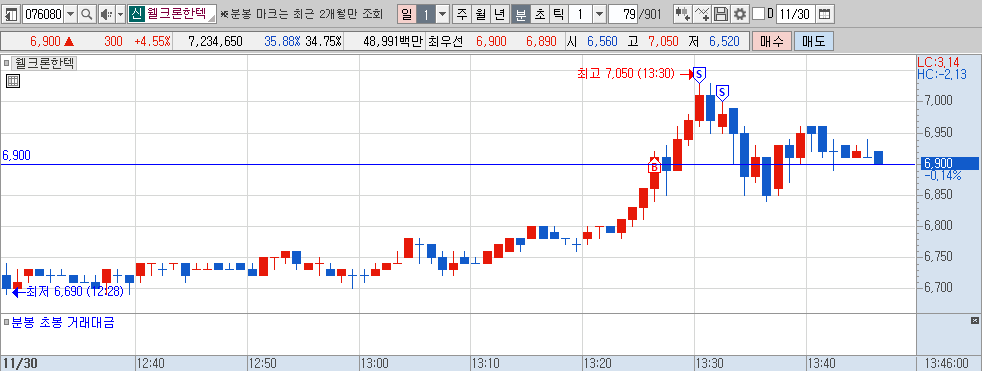Switch to 월 monthly chart
This screenshot has height=371, width=982.
480,13
